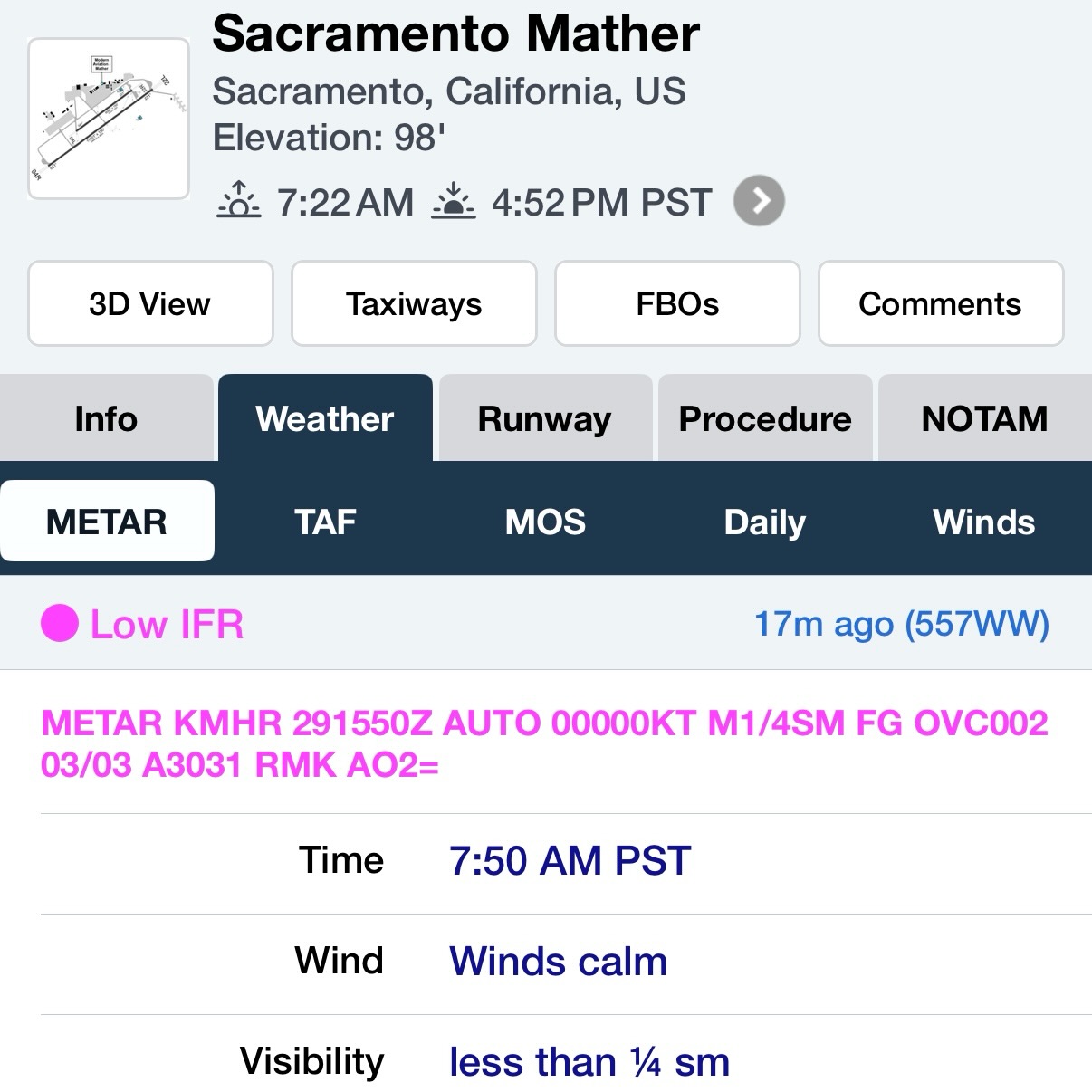1092x1092 pixels.
Task: Tap the 17m ago (557WW) link
Action: [902, 623]
